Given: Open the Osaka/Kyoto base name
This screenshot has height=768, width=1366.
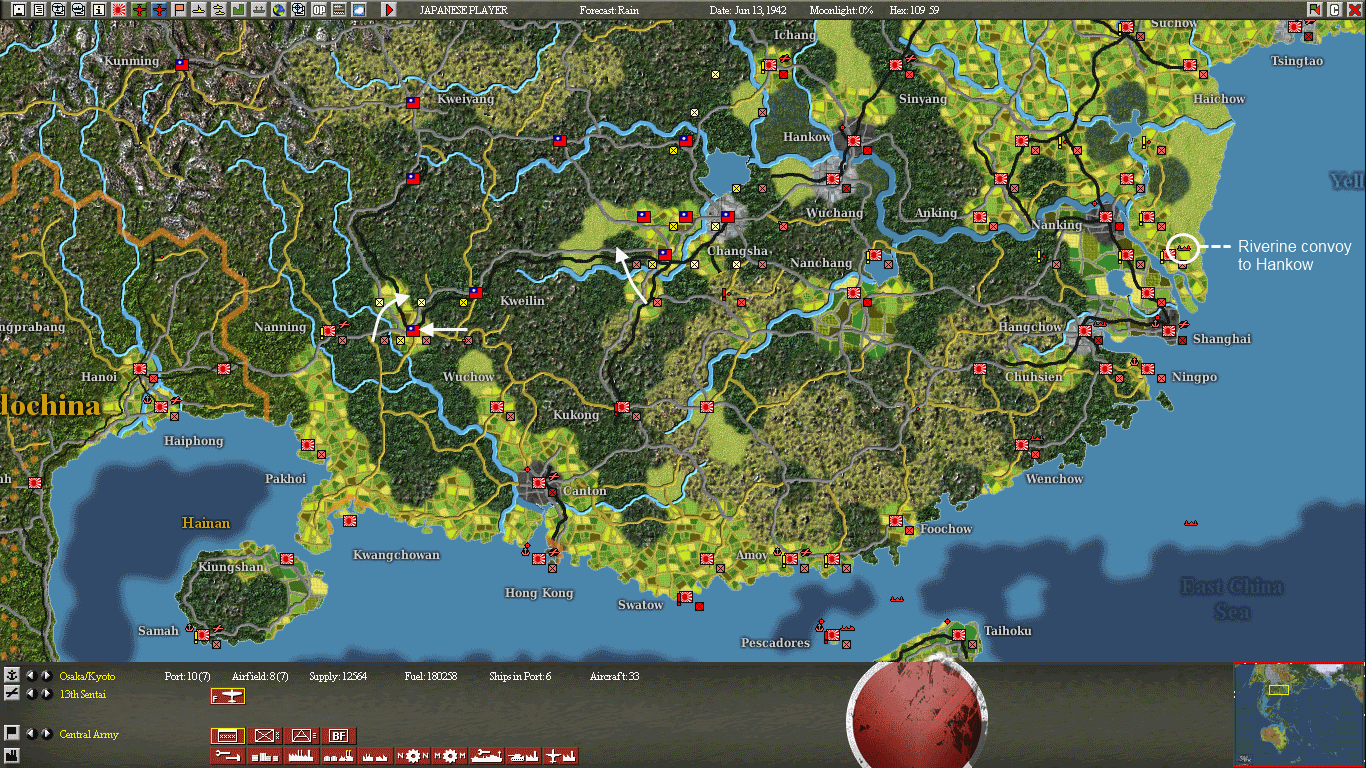Looking at the screenshot, I should [x=87, y=677].
